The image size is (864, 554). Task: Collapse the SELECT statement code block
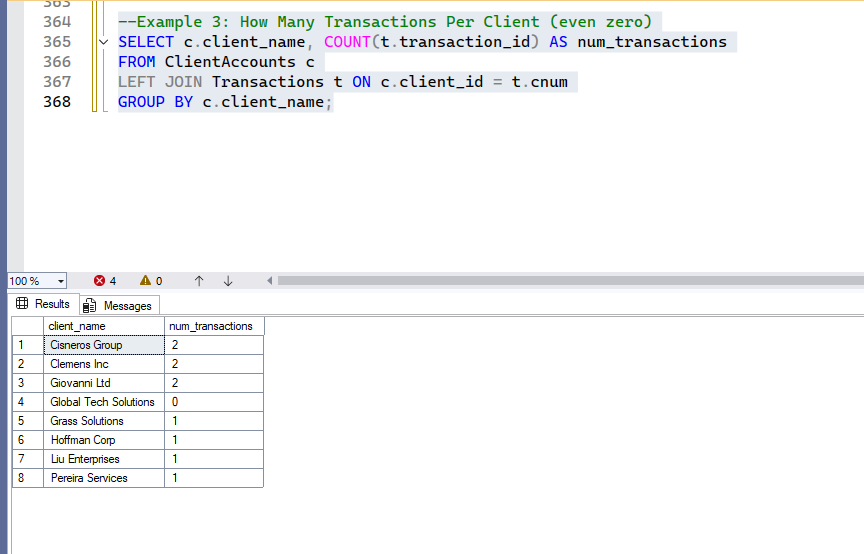pos(104,42)
